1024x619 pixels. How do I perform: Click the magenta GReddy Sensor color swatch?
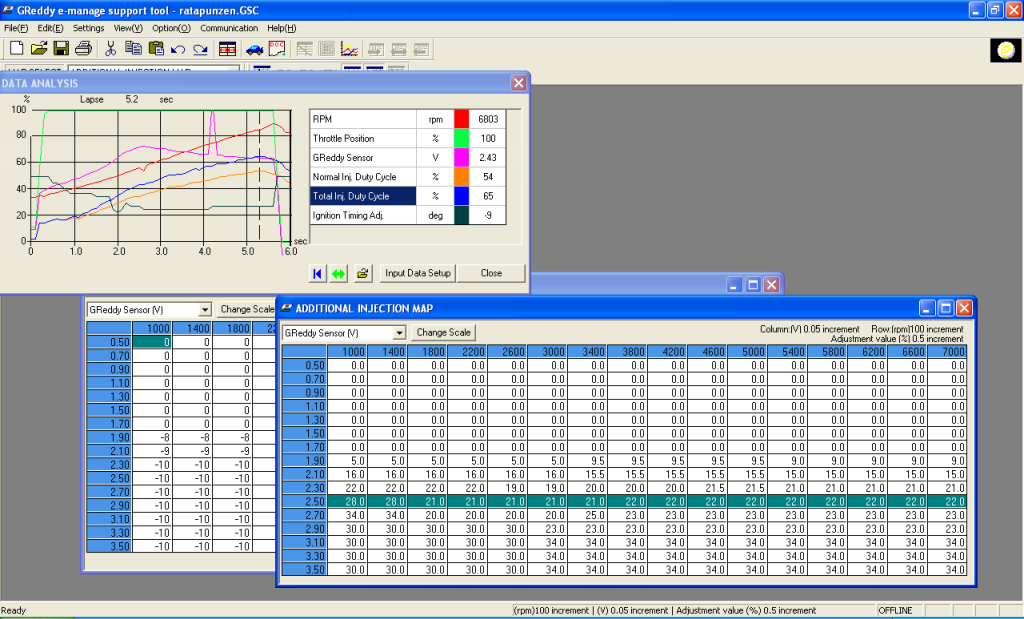pyautogui.click(x=461, y=157)
